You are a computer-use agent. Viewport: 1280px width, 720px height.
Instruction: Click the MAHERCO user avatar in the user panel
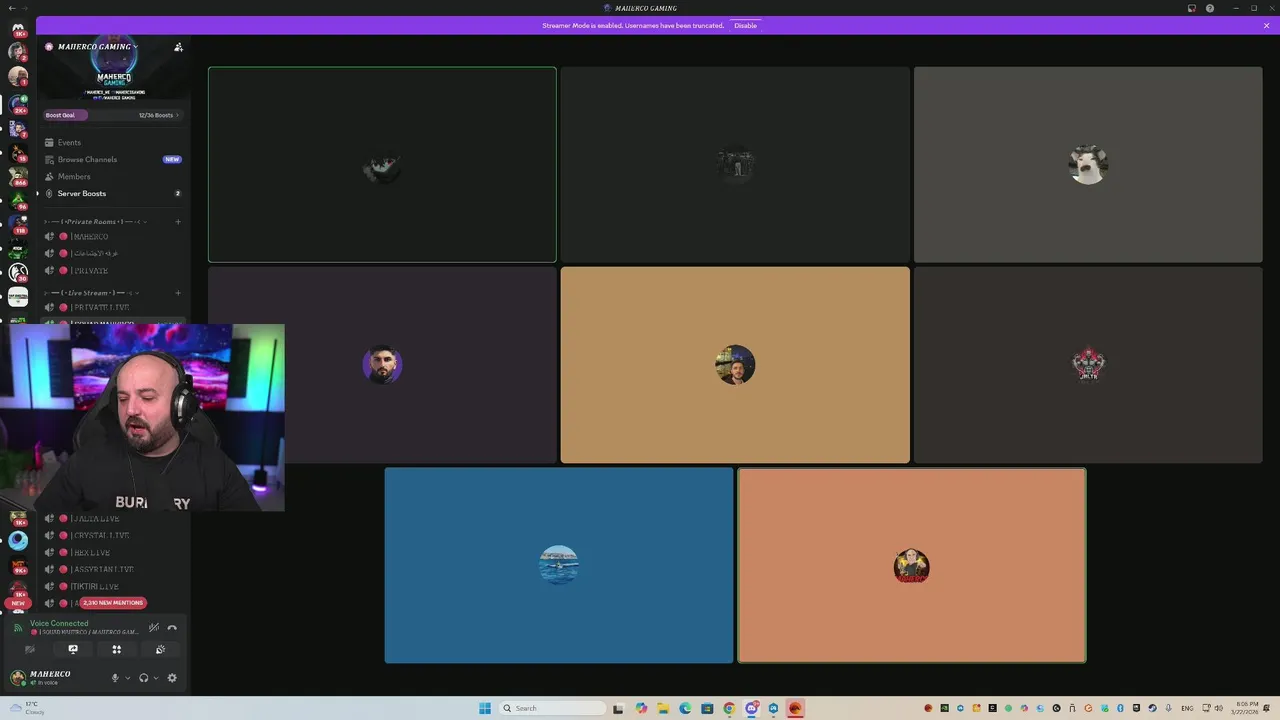pyautogui.click(x=17, y=678)
